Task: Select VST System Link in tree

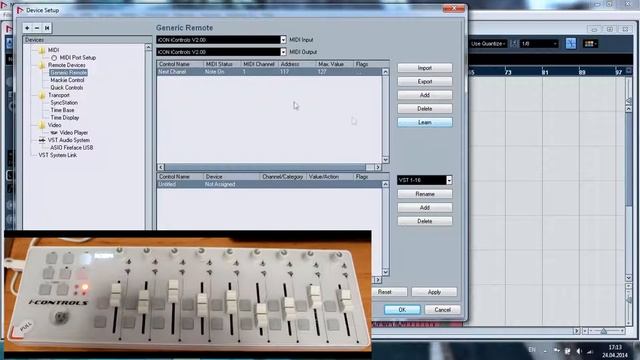Action: [58, 155]
